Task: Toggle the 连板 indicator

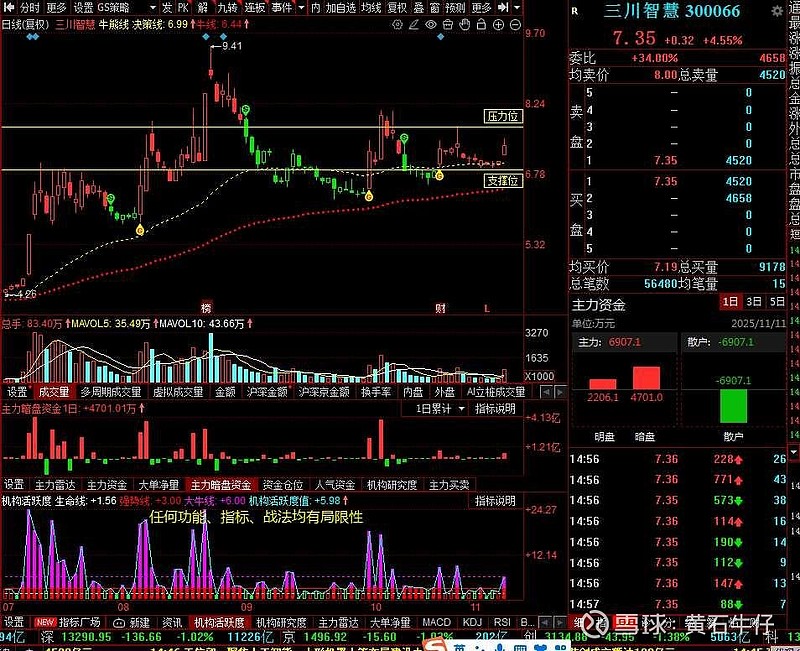Action: click(x=254, y=8)
